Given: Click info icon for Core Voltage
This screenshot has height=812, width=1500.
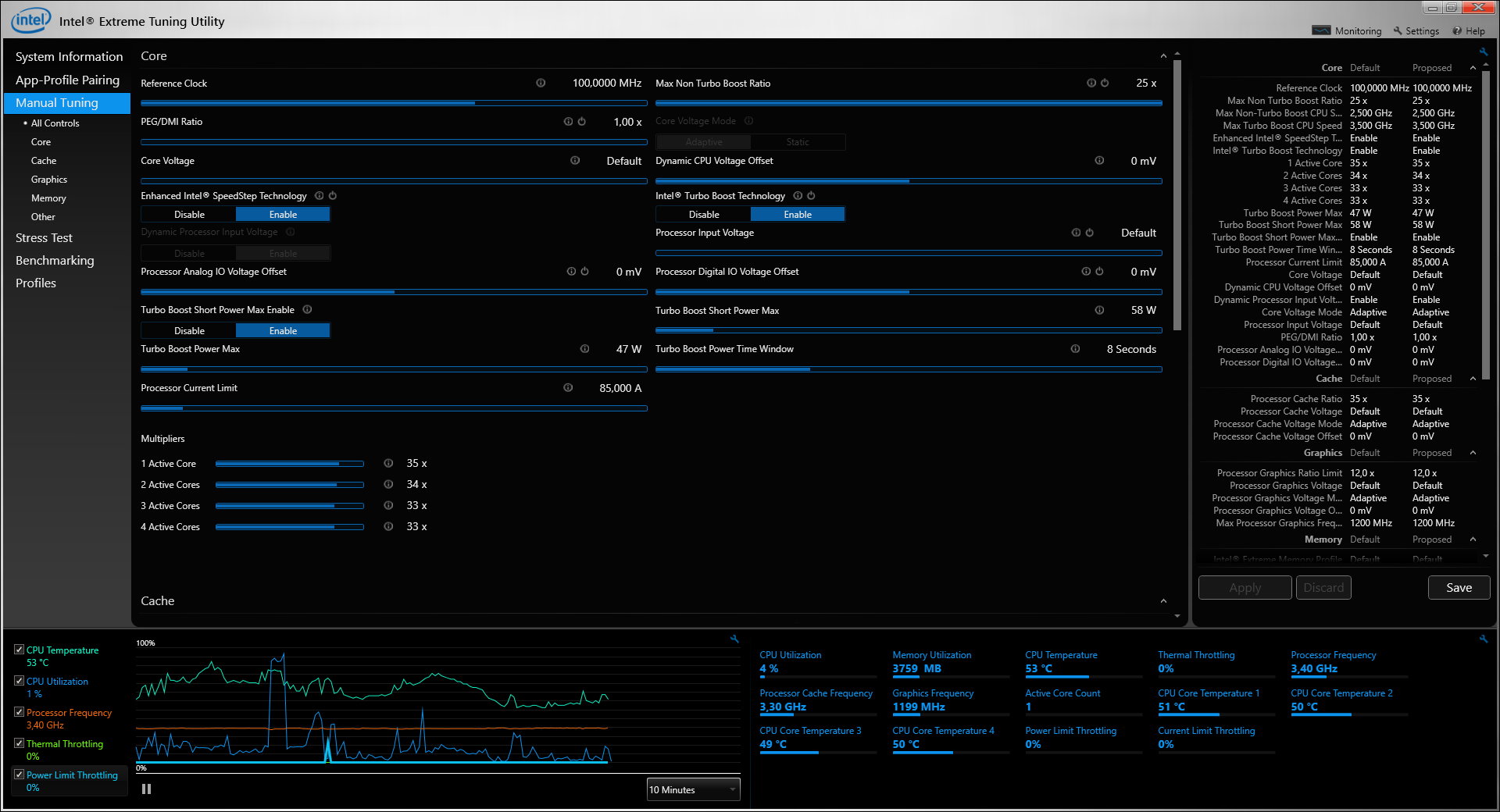Looking at the screenshot, I should [575, 161].
